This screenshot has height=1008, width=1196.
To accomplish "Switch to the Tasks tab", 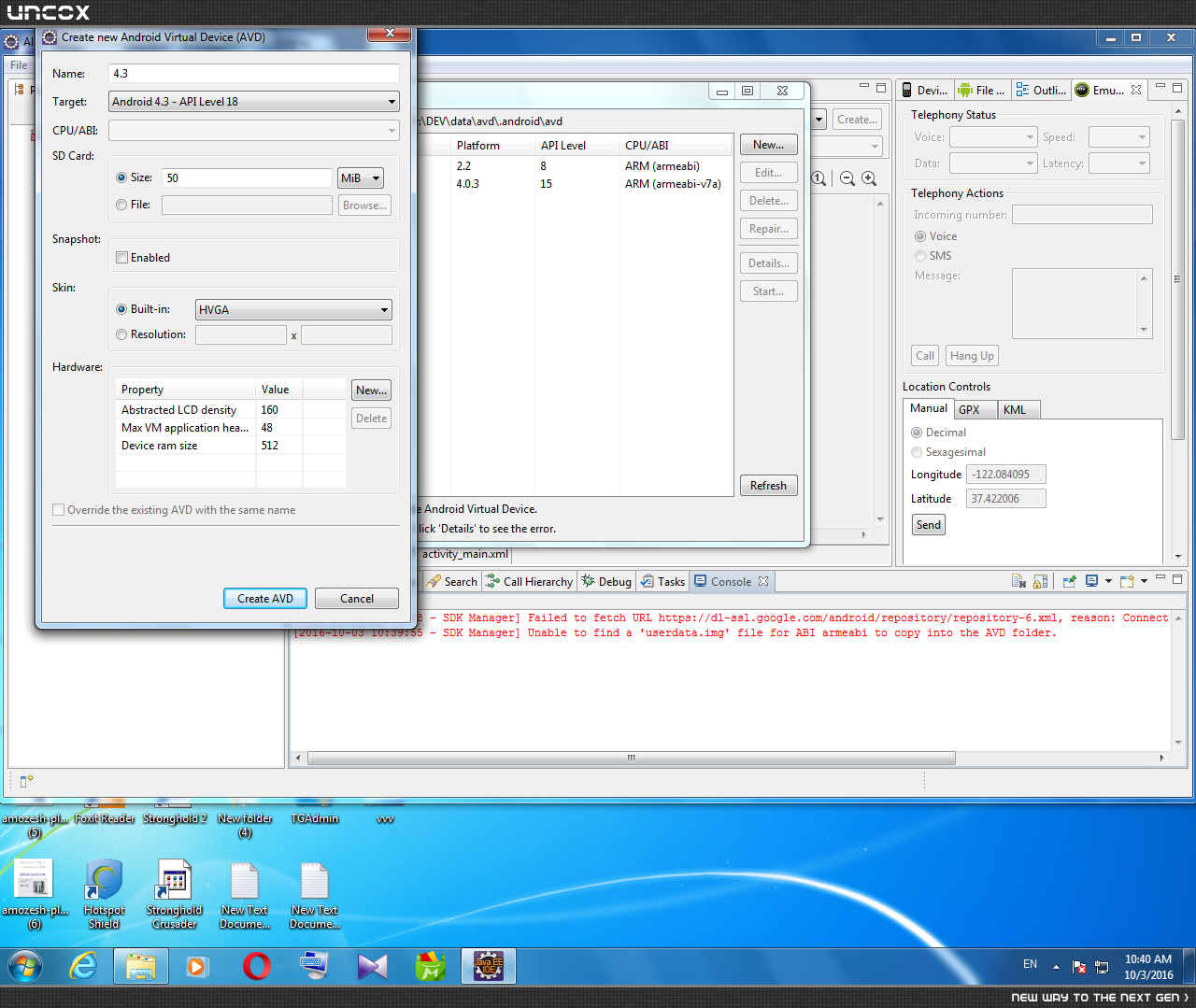I will pyautogui.click(x=662, y=581).
